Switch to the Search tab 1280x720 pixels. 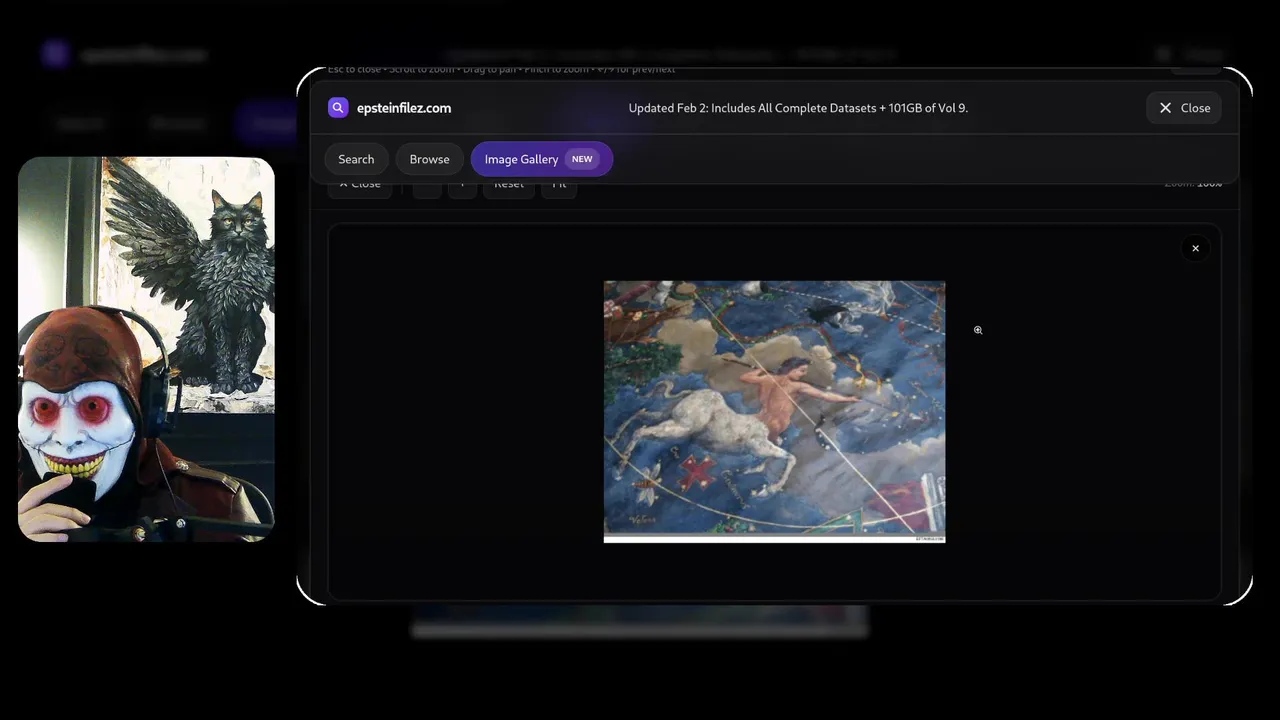coord(356,159)
